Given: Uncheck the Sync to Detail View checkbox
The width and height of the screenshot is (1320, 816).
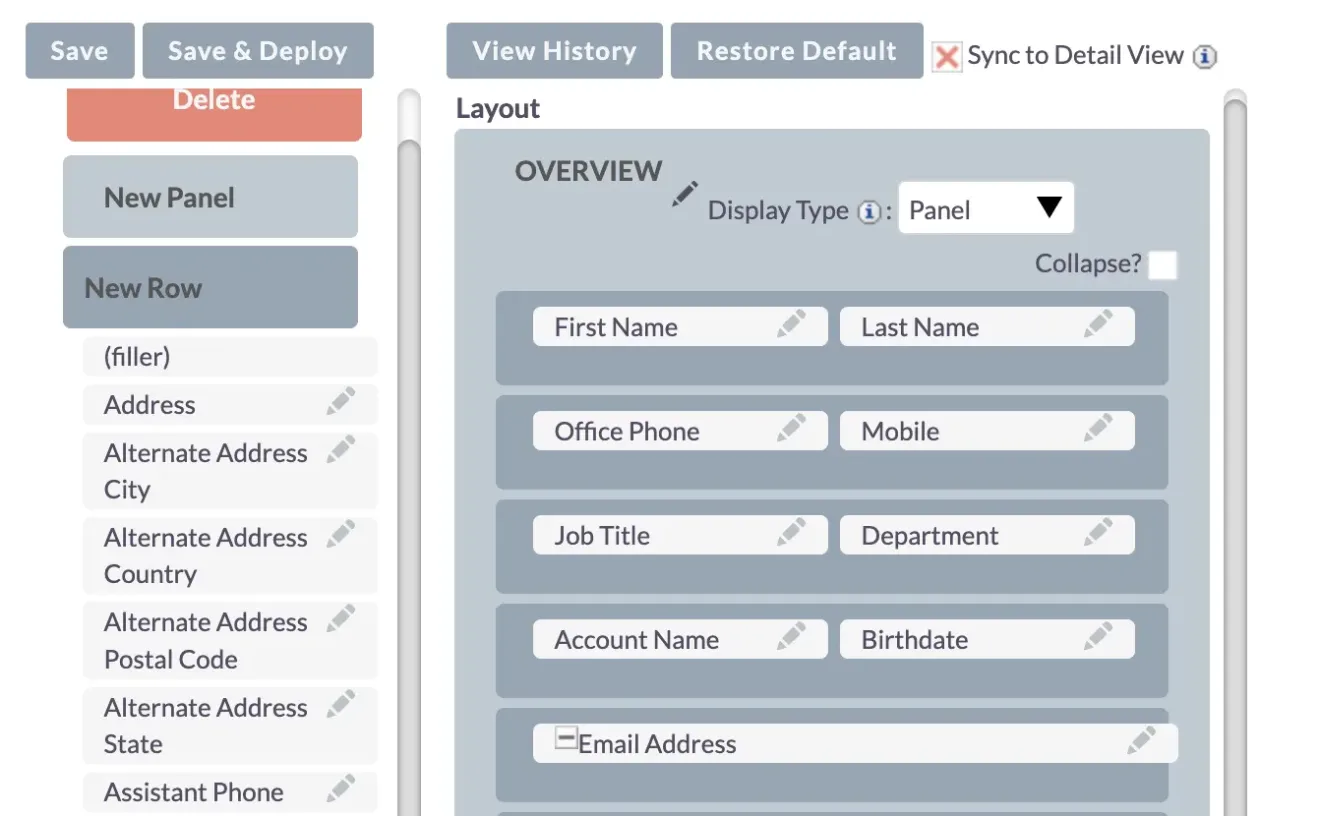Looking at the screenshot, I should click(x=945, y=57).
